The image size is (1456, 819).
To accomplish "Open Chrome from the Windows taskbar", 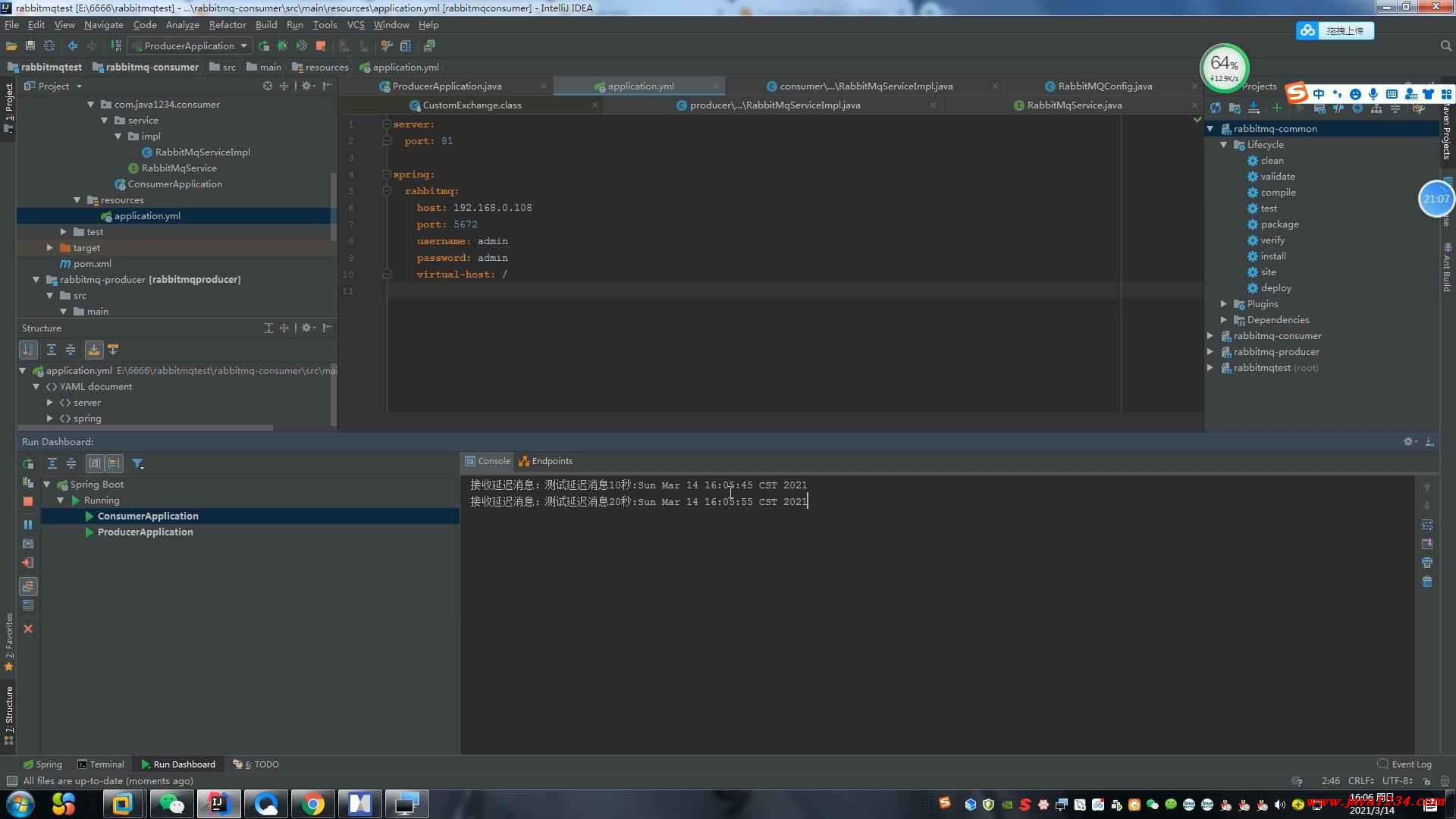I will [312, 804].
